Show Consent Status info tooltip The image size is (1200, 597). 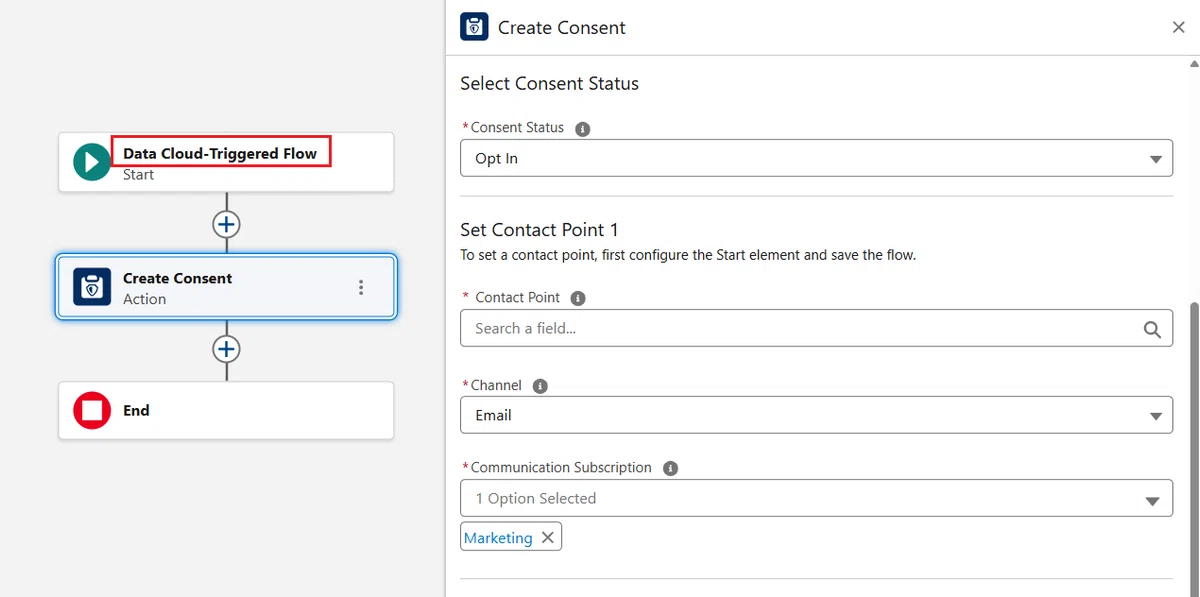pyautogui.click(x=583, y=129)
